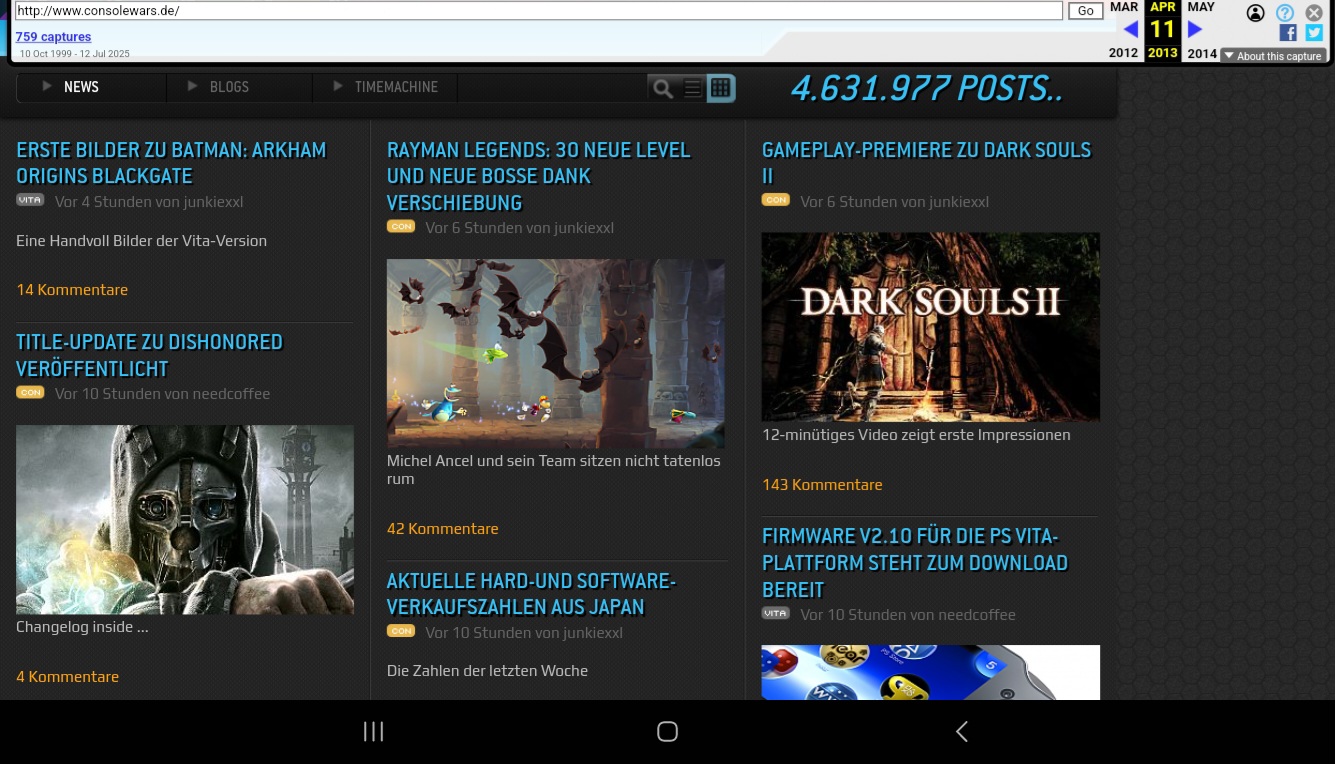Click the Go button
The width and height of the screenshot is (1335, 764).
coord(1086,11)
